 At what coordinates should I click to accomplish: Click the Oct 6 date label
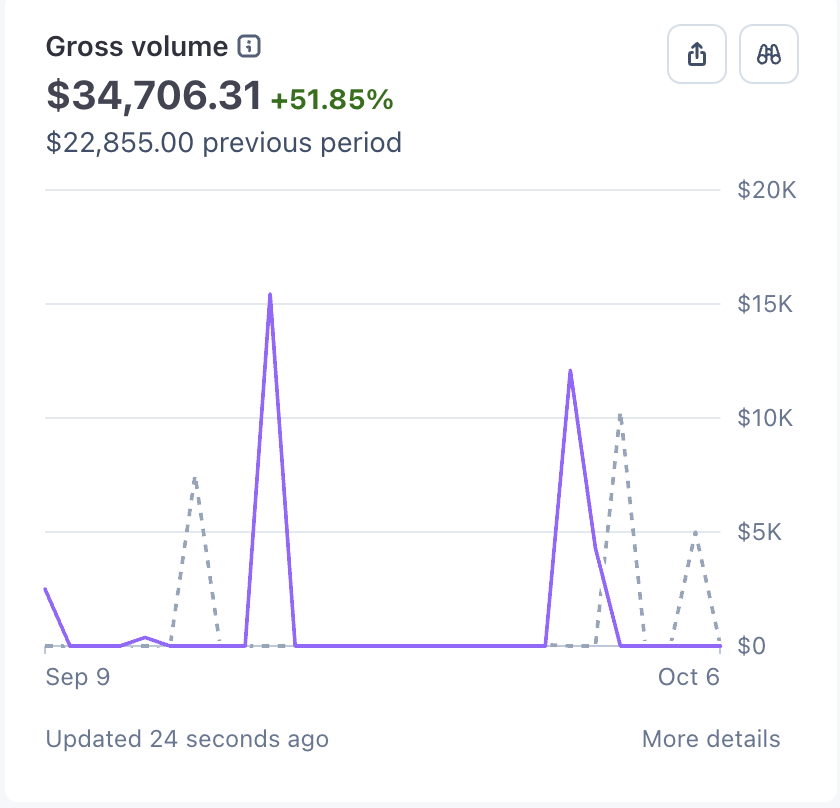click(x=688, y=677)
